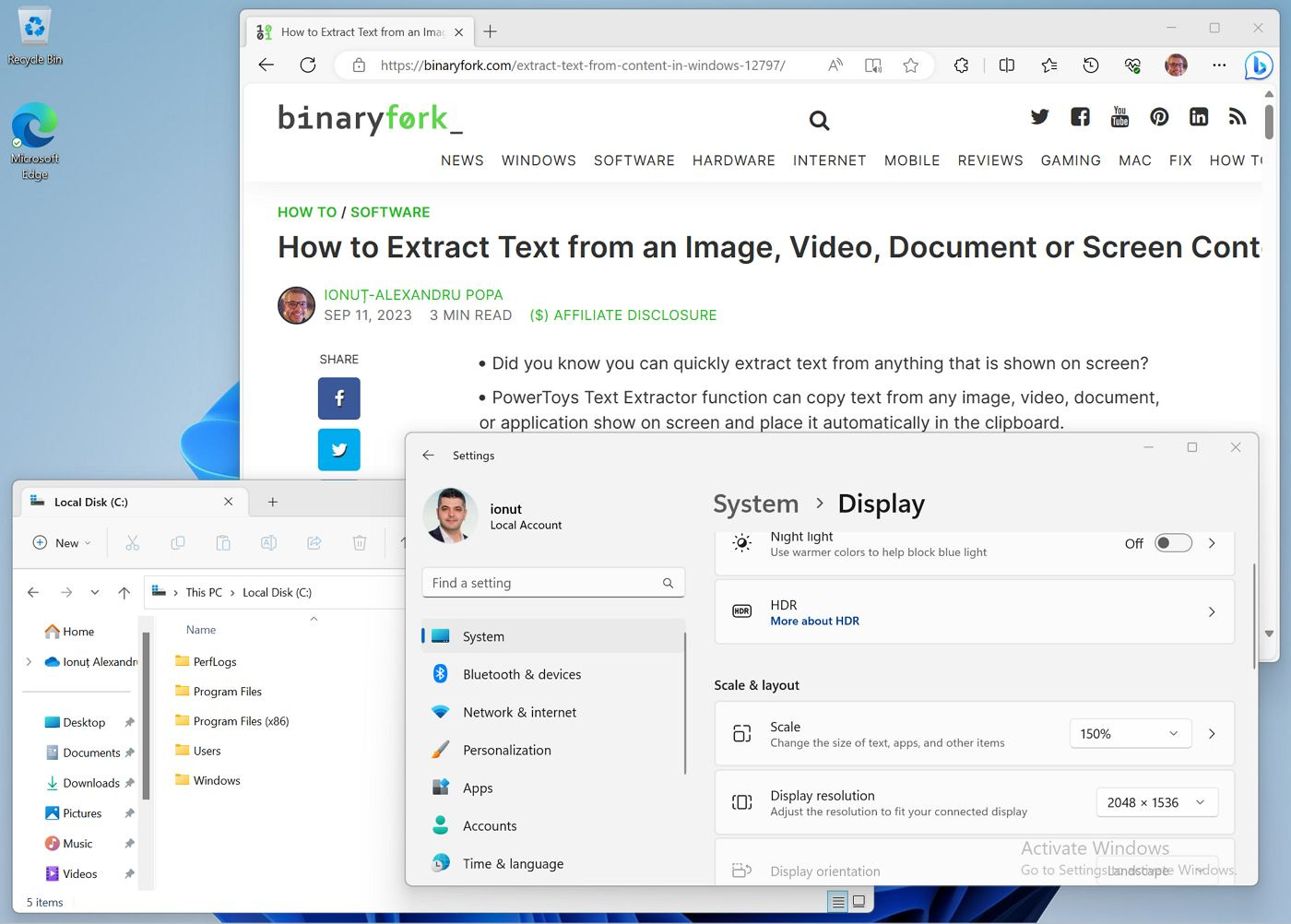Open Bluetooth & devices in Settings sidebar
The width and height of the screenshot is (1291, 924).
point(522,674)
